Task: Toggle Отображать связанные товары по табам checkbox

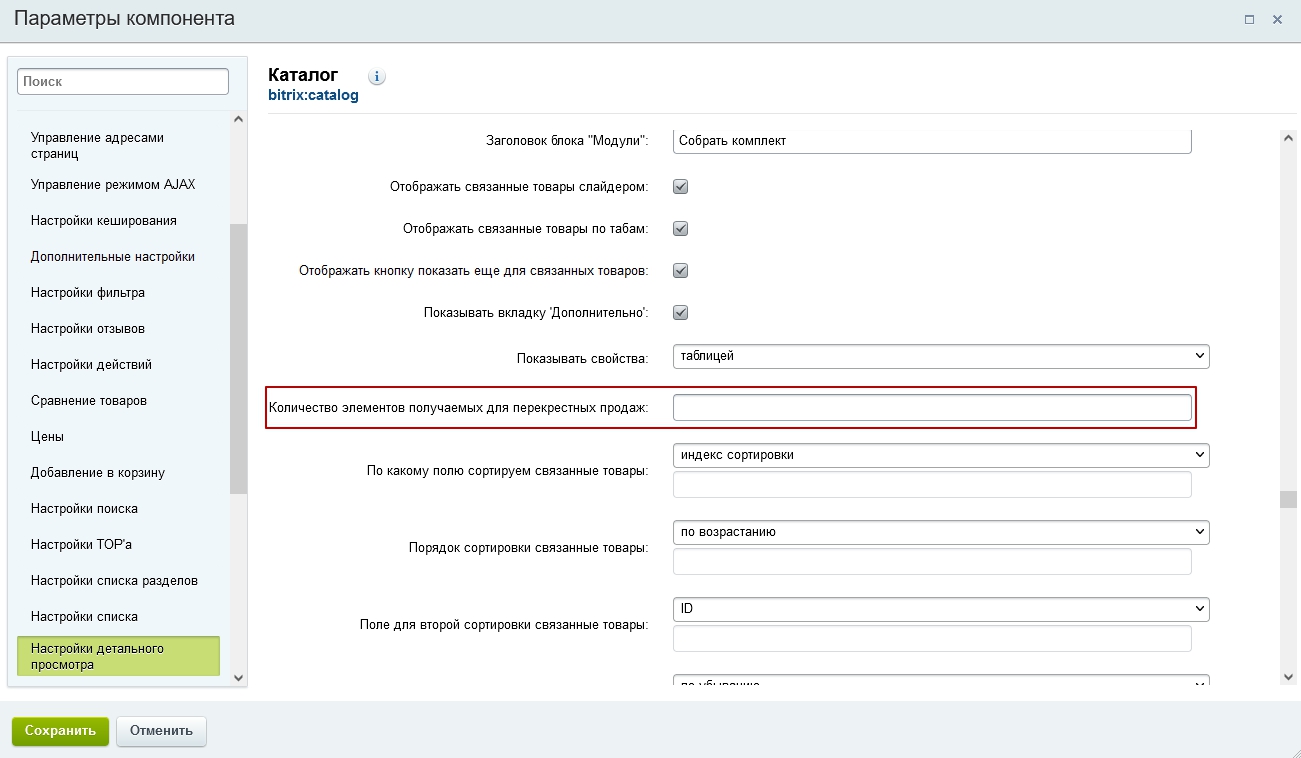Action: (x=681, y=228)
